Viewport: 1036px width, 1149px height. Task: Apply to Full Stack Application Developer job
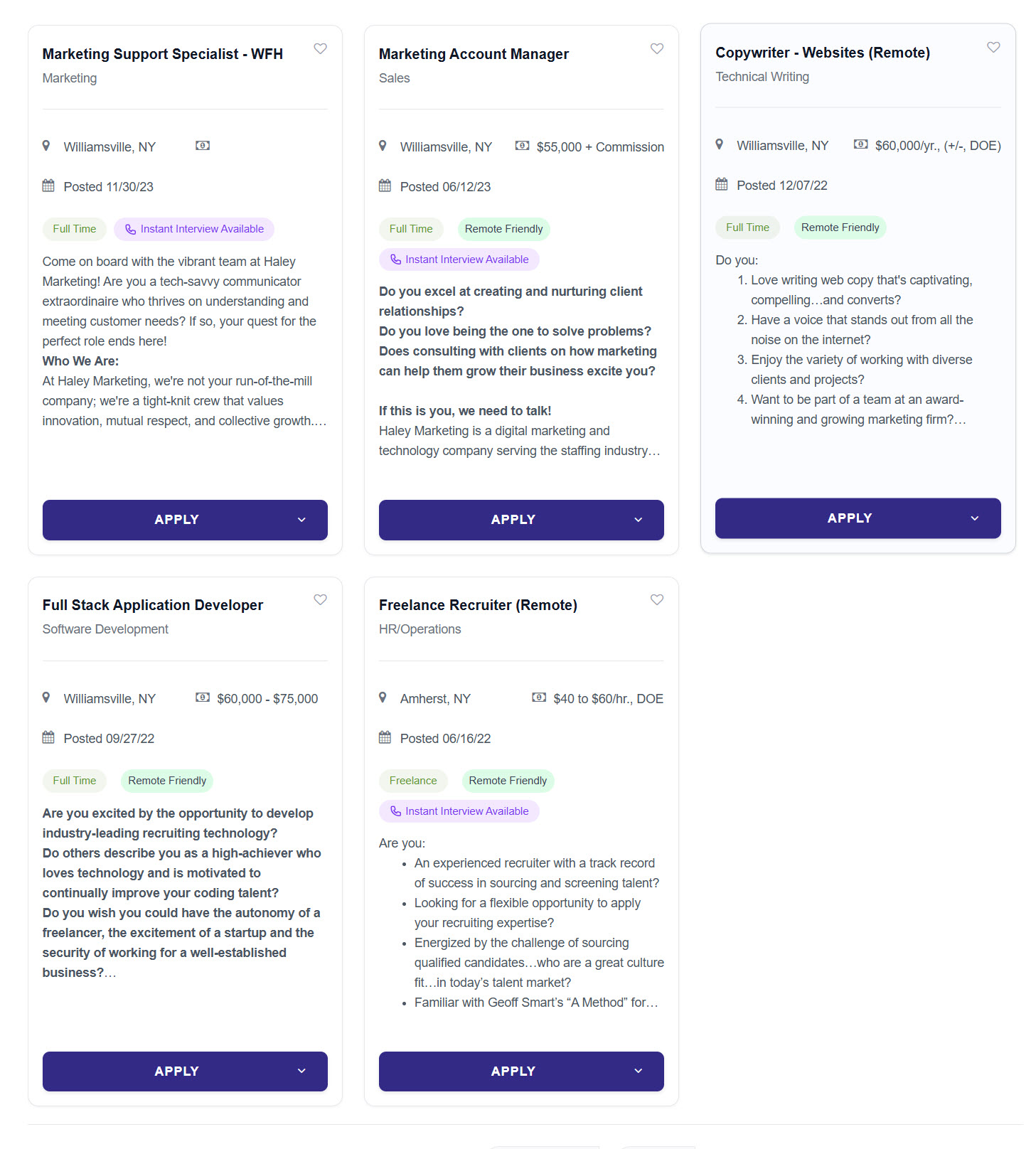[x=177, y=1071]
